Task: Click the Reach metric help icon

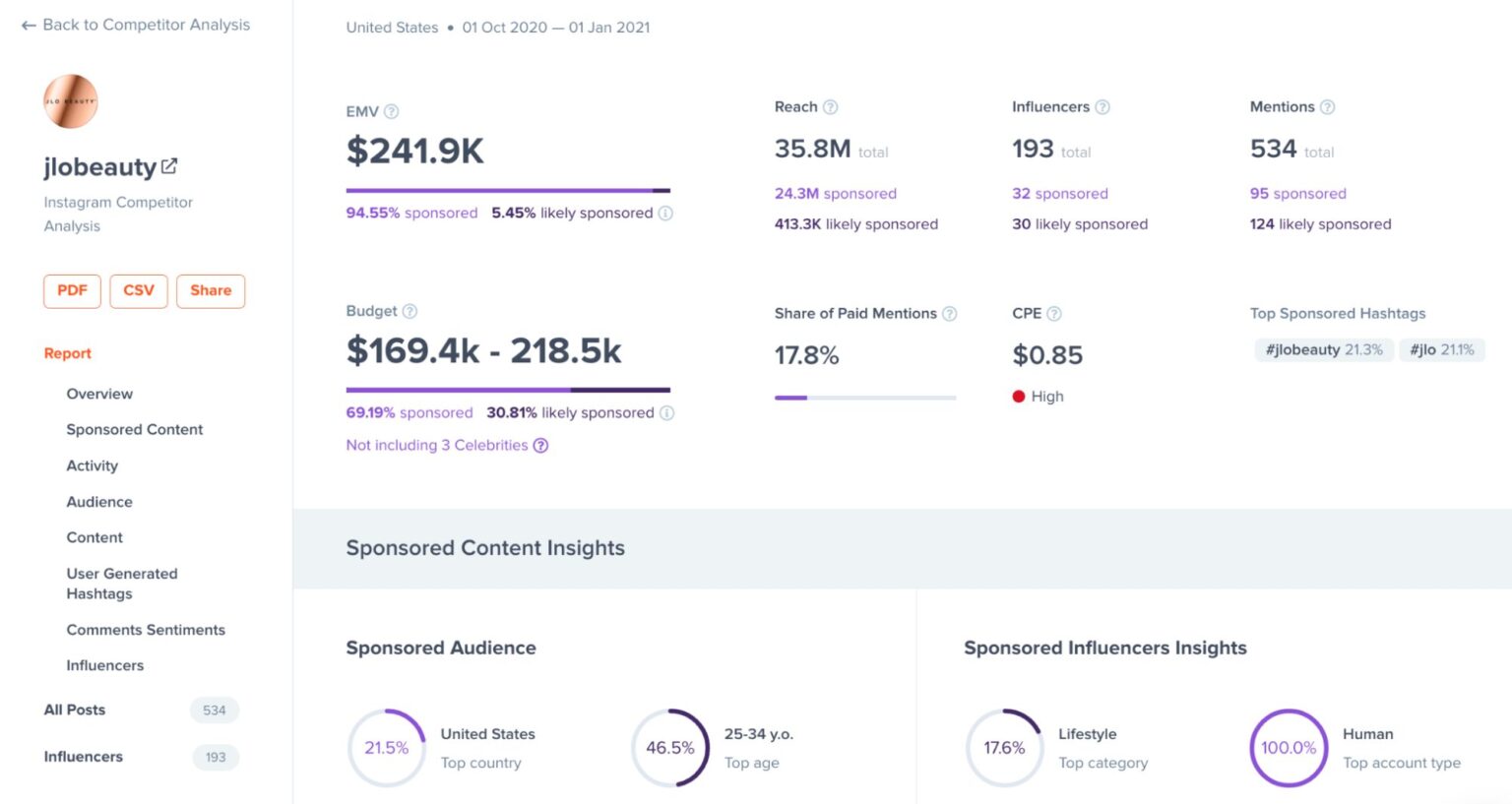Action: click(x=830, y=106)
